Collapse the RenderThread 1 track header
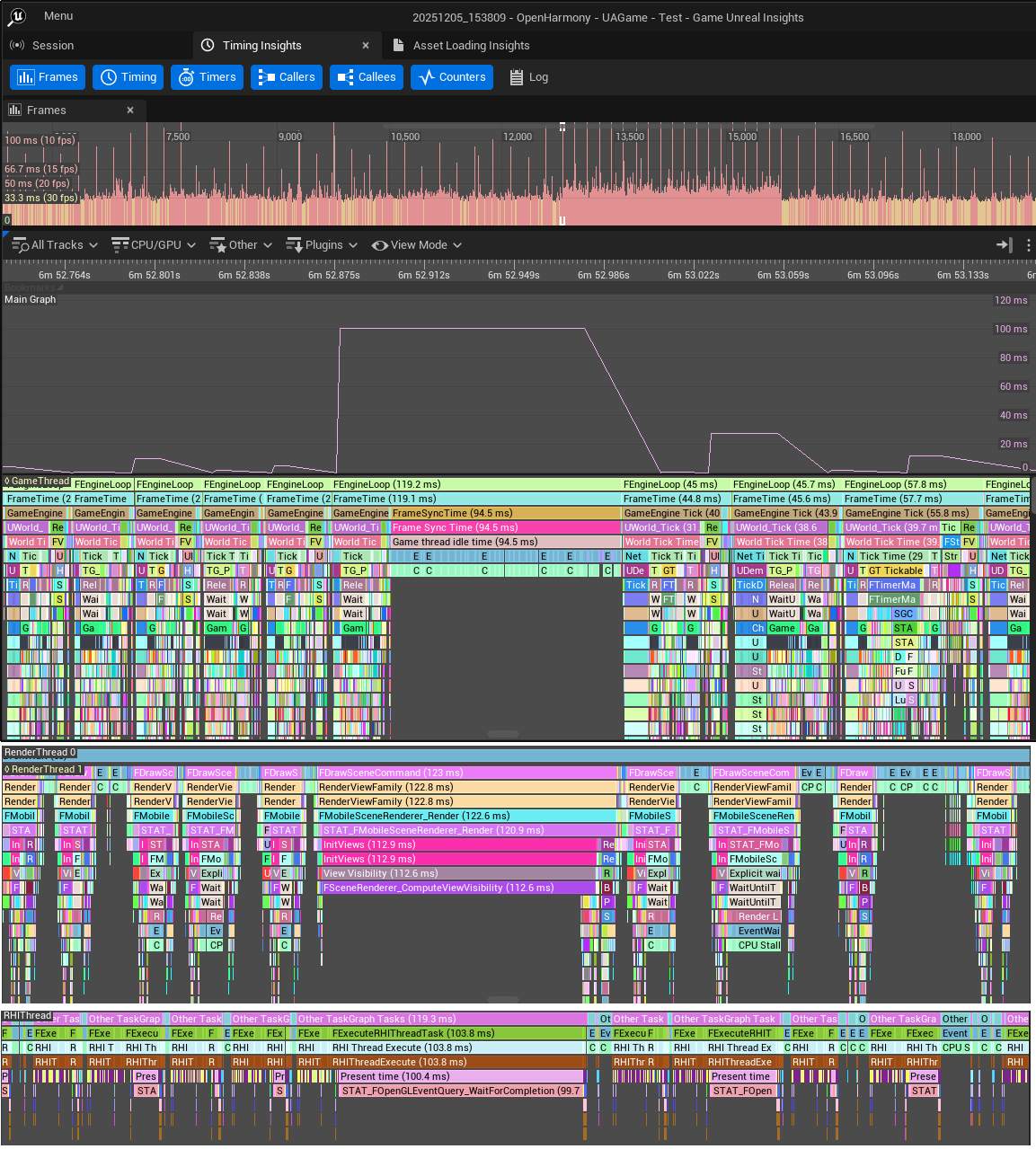 tap(43, 770)
